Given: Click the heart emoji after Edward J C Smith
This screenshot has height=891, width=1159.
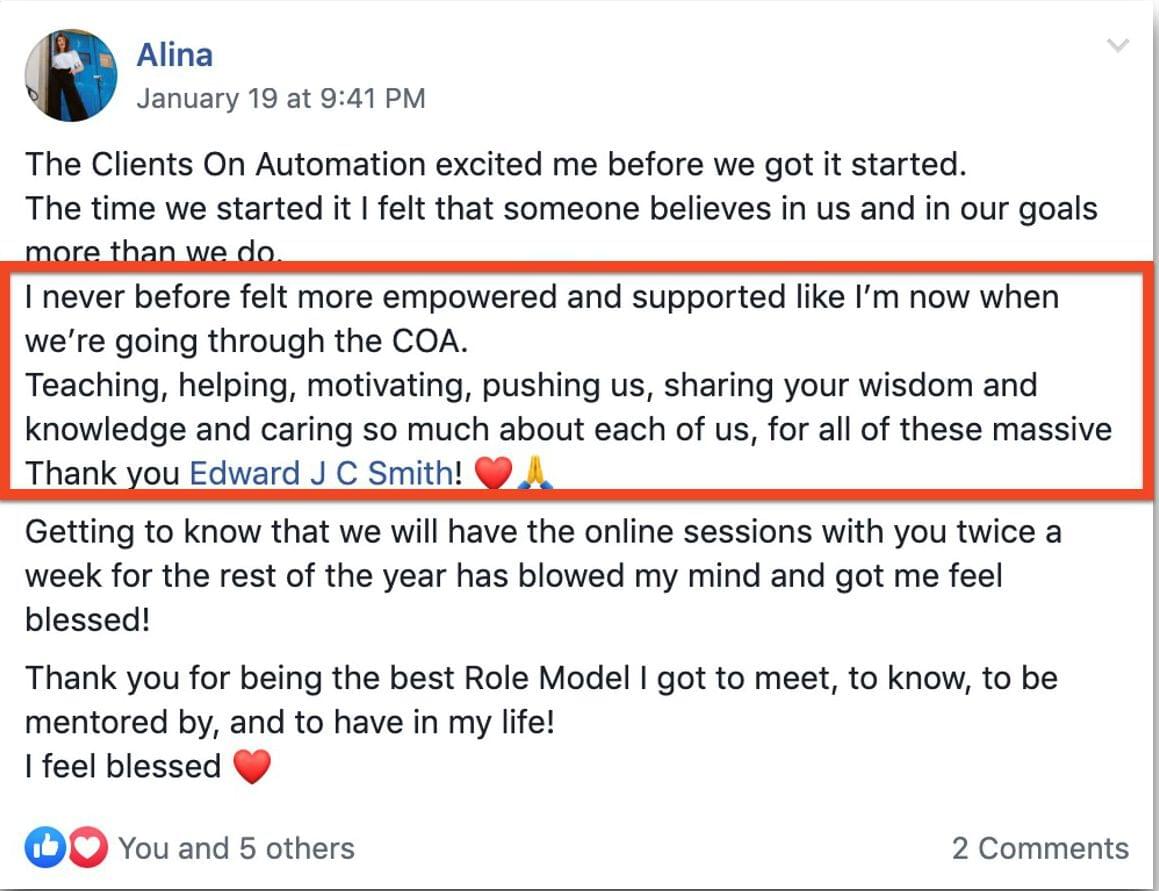Looking at the screenshot, I should click(x=493, y=473).
